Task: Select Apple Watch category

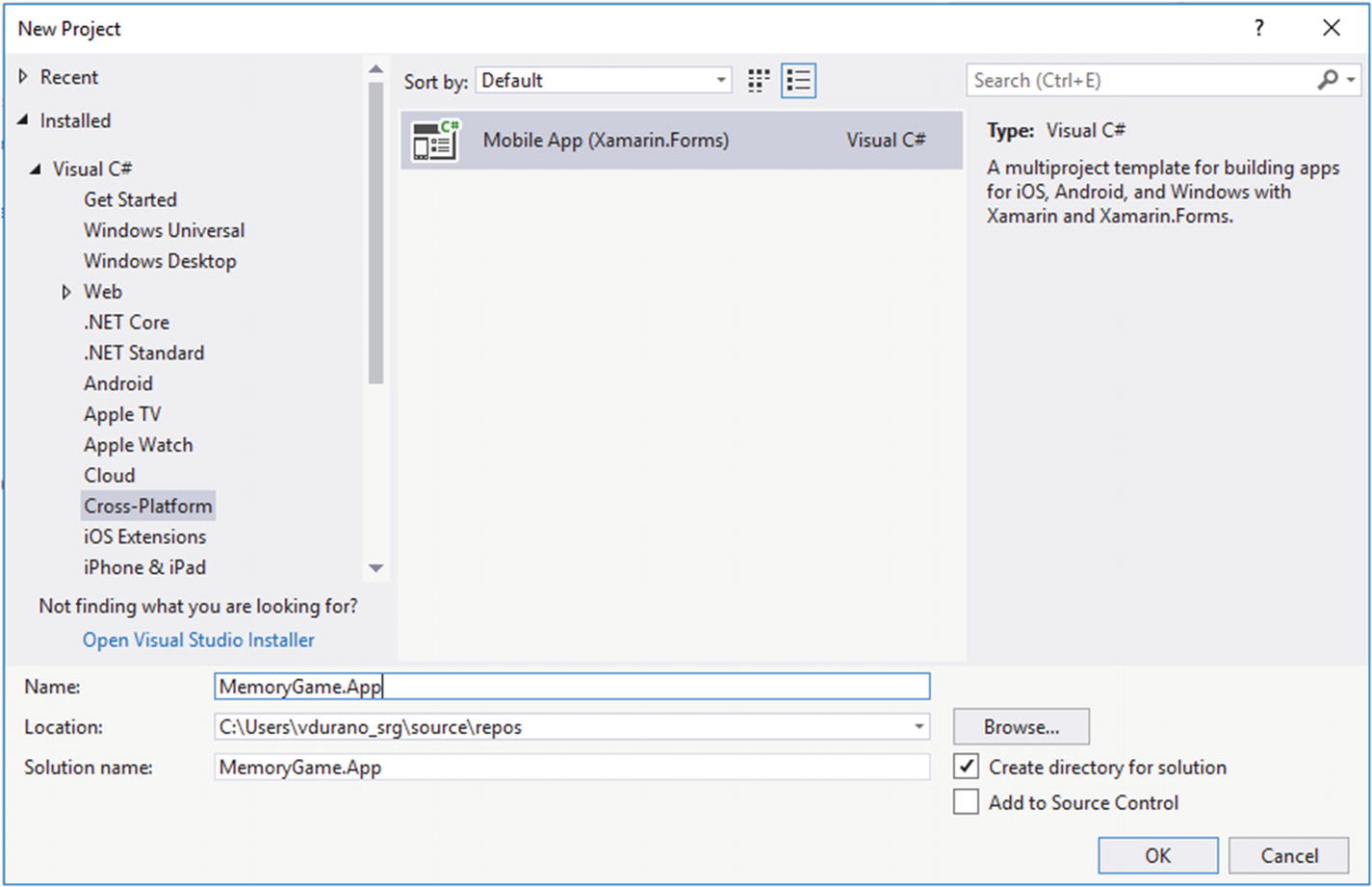Action: tap(138, 445)
